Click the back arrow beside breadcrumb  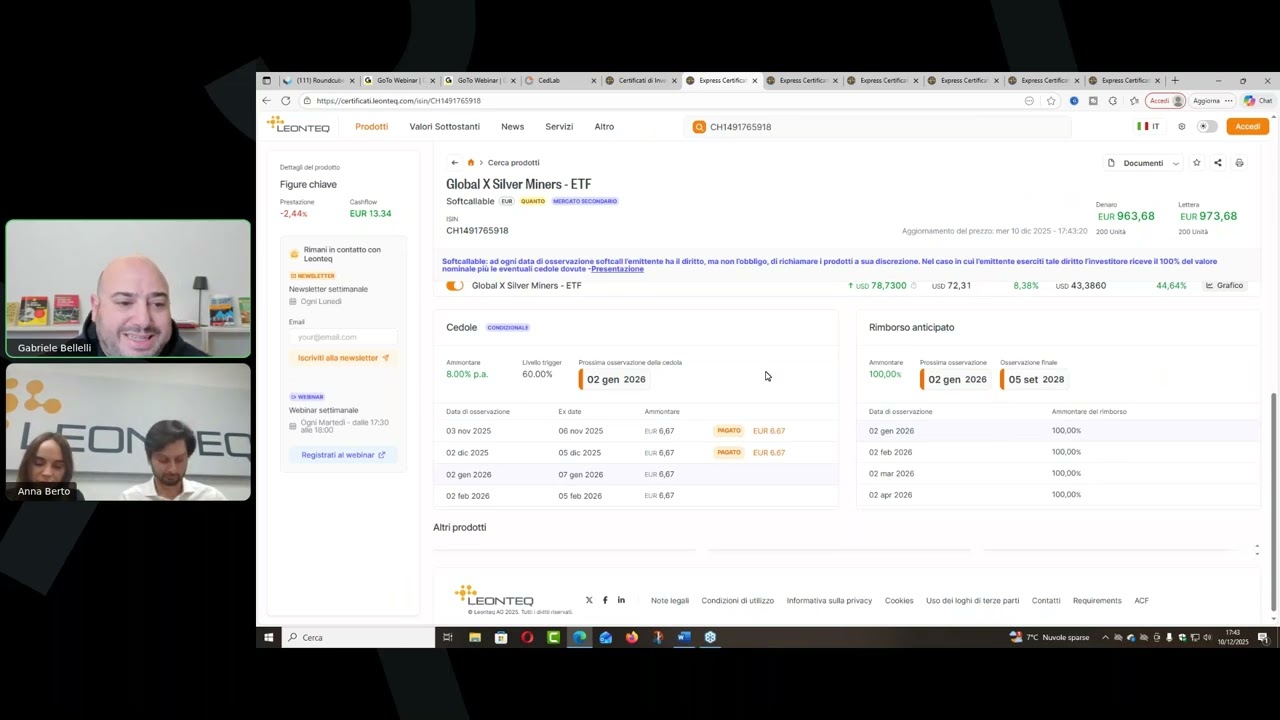[454, 162]
